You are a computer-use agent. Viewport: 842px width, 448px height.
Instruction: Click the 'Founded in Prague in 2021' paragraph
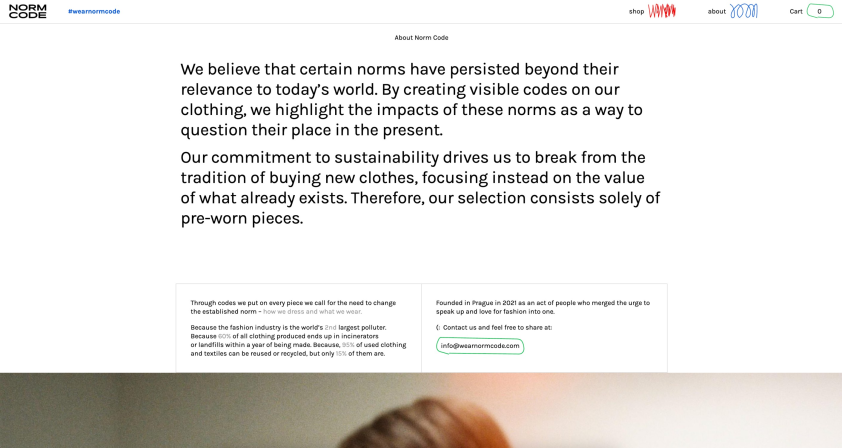(543, 307)
